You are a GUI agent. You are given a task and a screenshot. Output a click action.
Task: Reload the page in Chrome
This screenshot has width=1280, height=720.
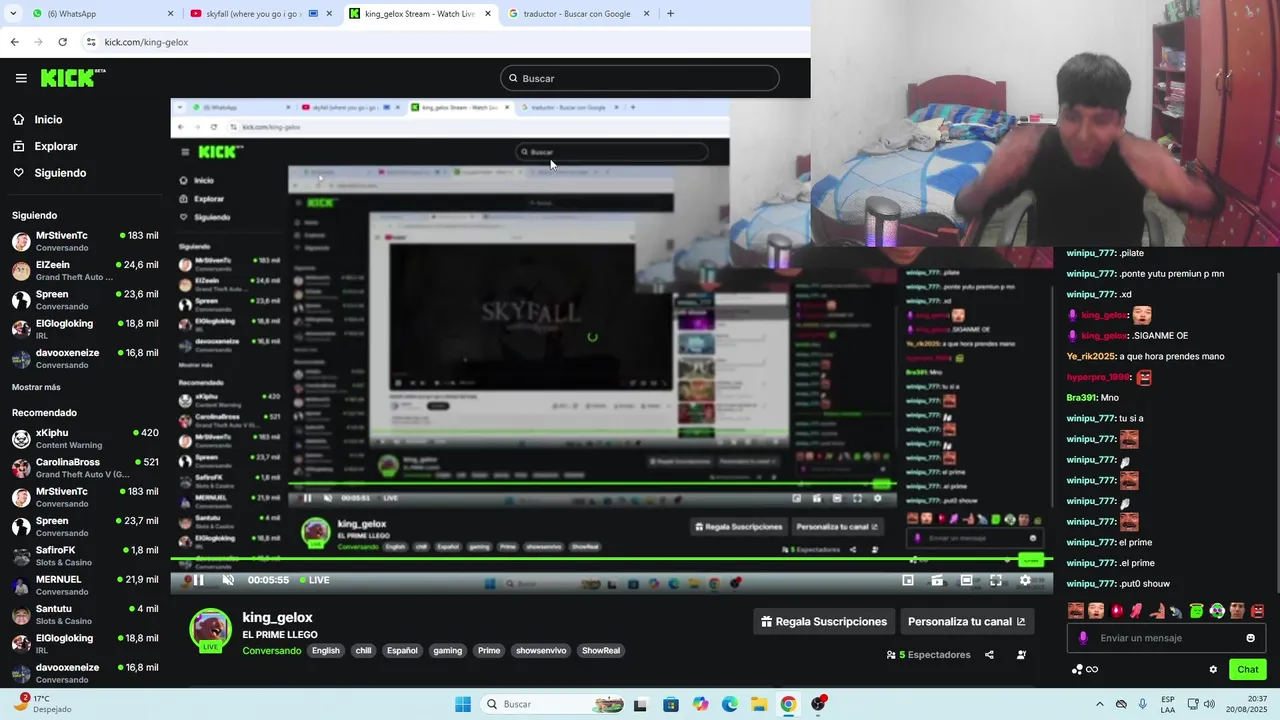(63, 42)
